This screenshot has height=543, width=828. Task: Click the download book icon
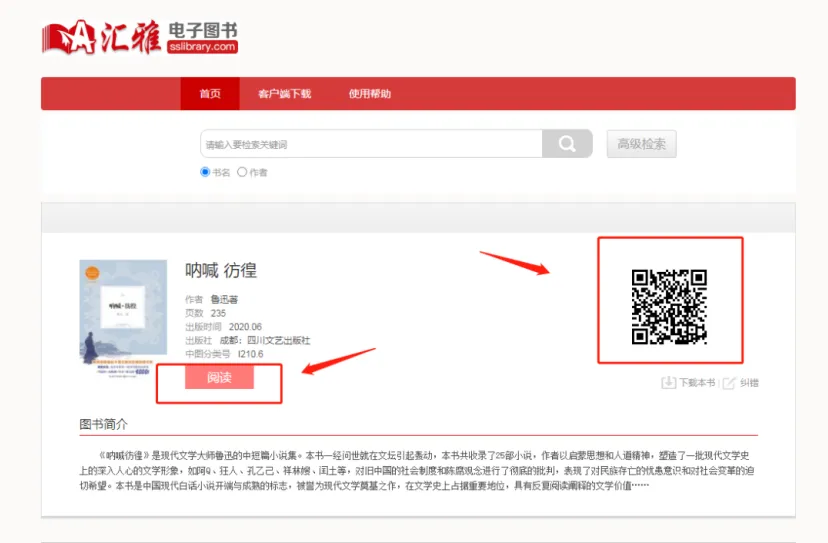[x=669, y=382]
